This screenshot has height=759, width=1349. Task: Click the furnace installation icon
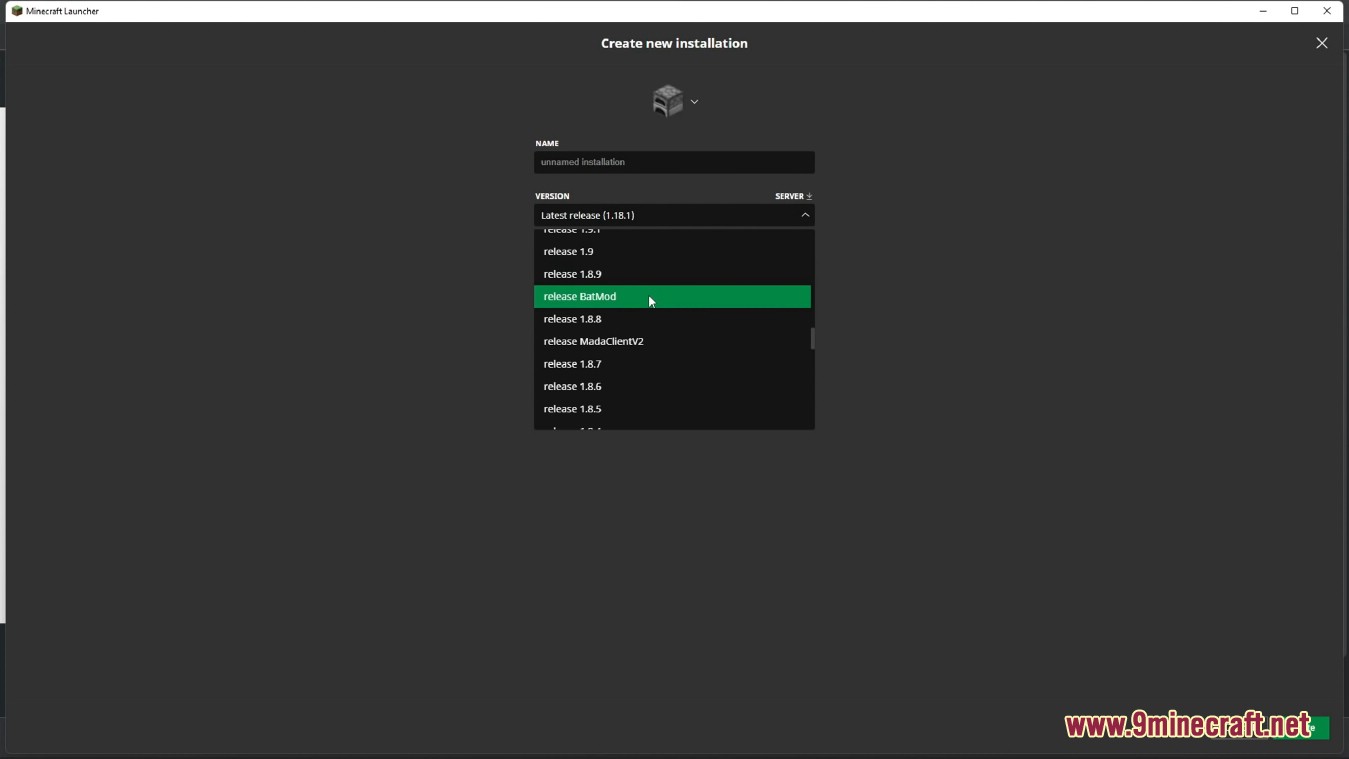(x=667, y=100)
